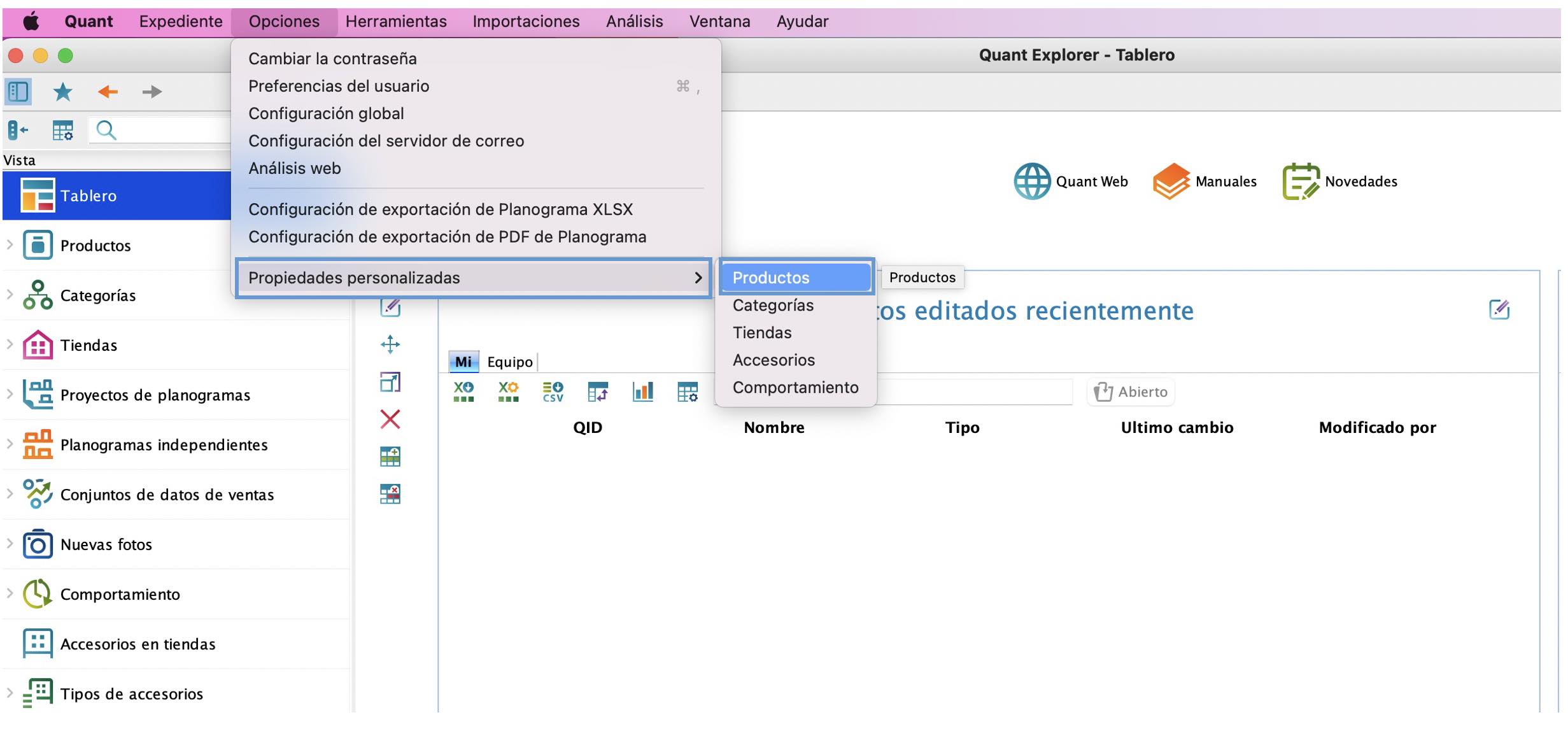Screen dimensions: 1568x729
Task: Open the Herramientas menu
Action: [396, 22]
